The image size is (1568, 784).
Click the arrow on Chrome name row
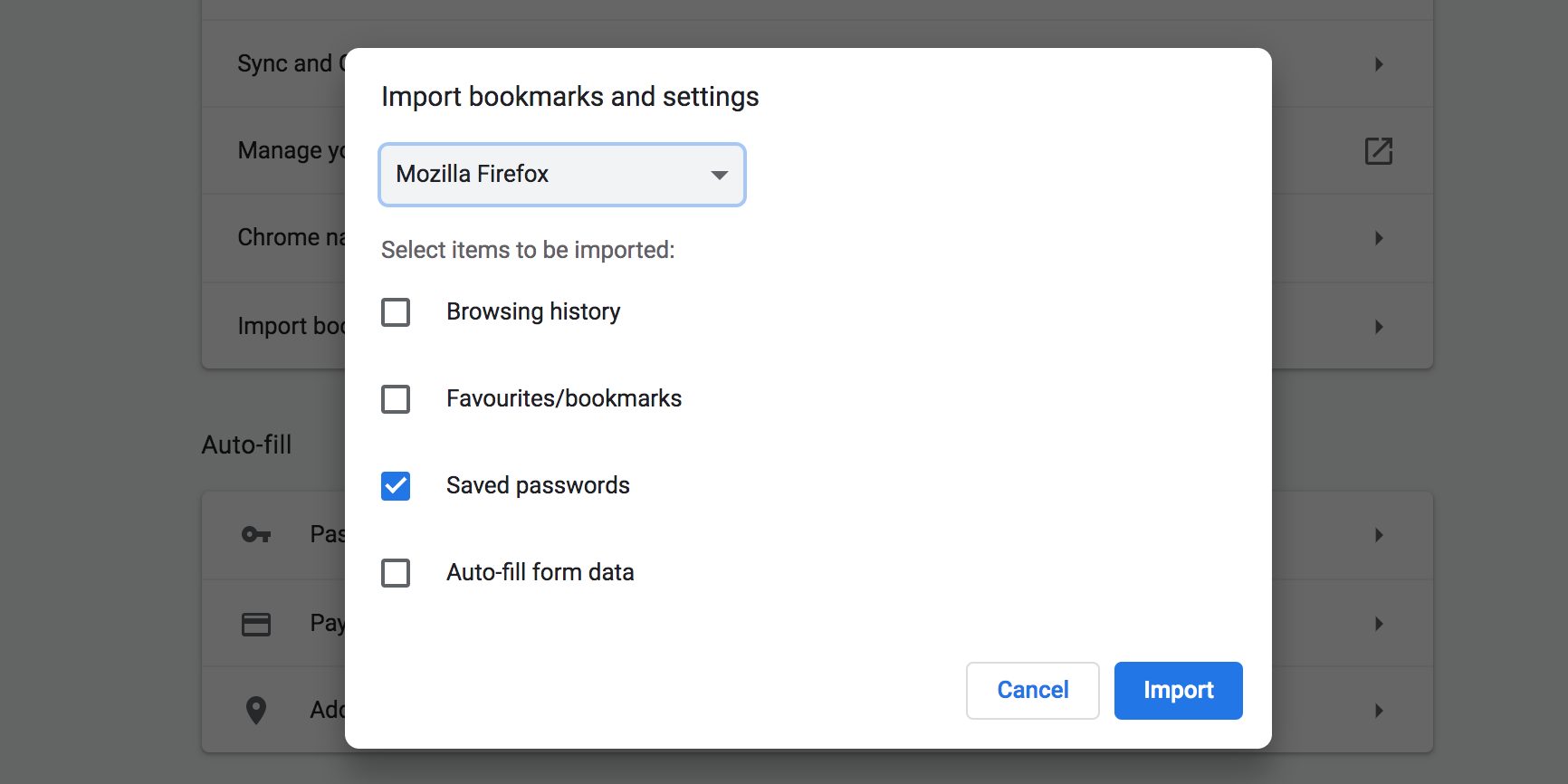[1378, 238]
